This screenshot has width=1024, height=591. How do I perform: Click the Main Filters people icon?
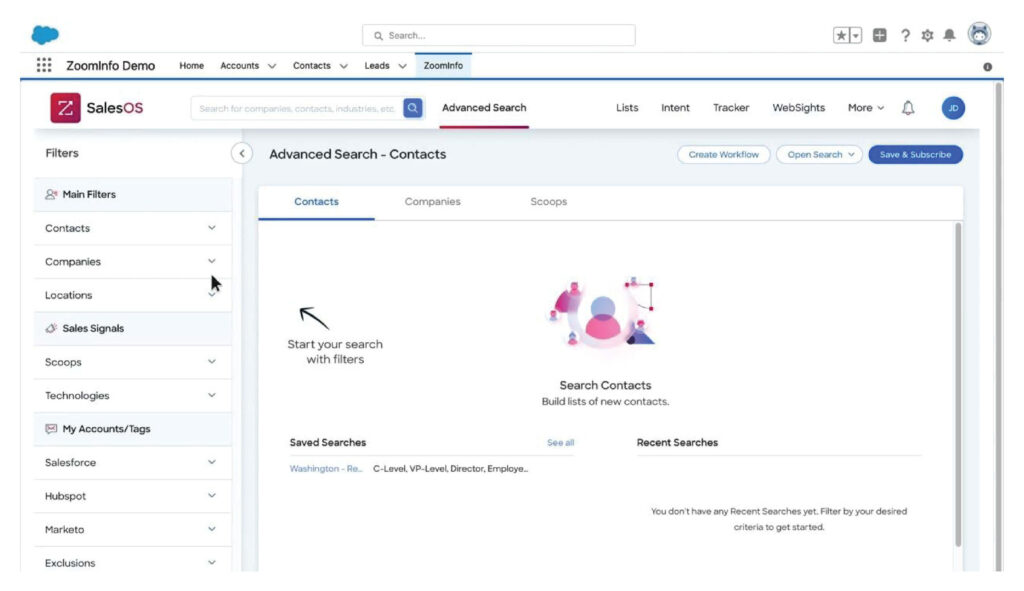pyautogui.click(x=51, y=195)
